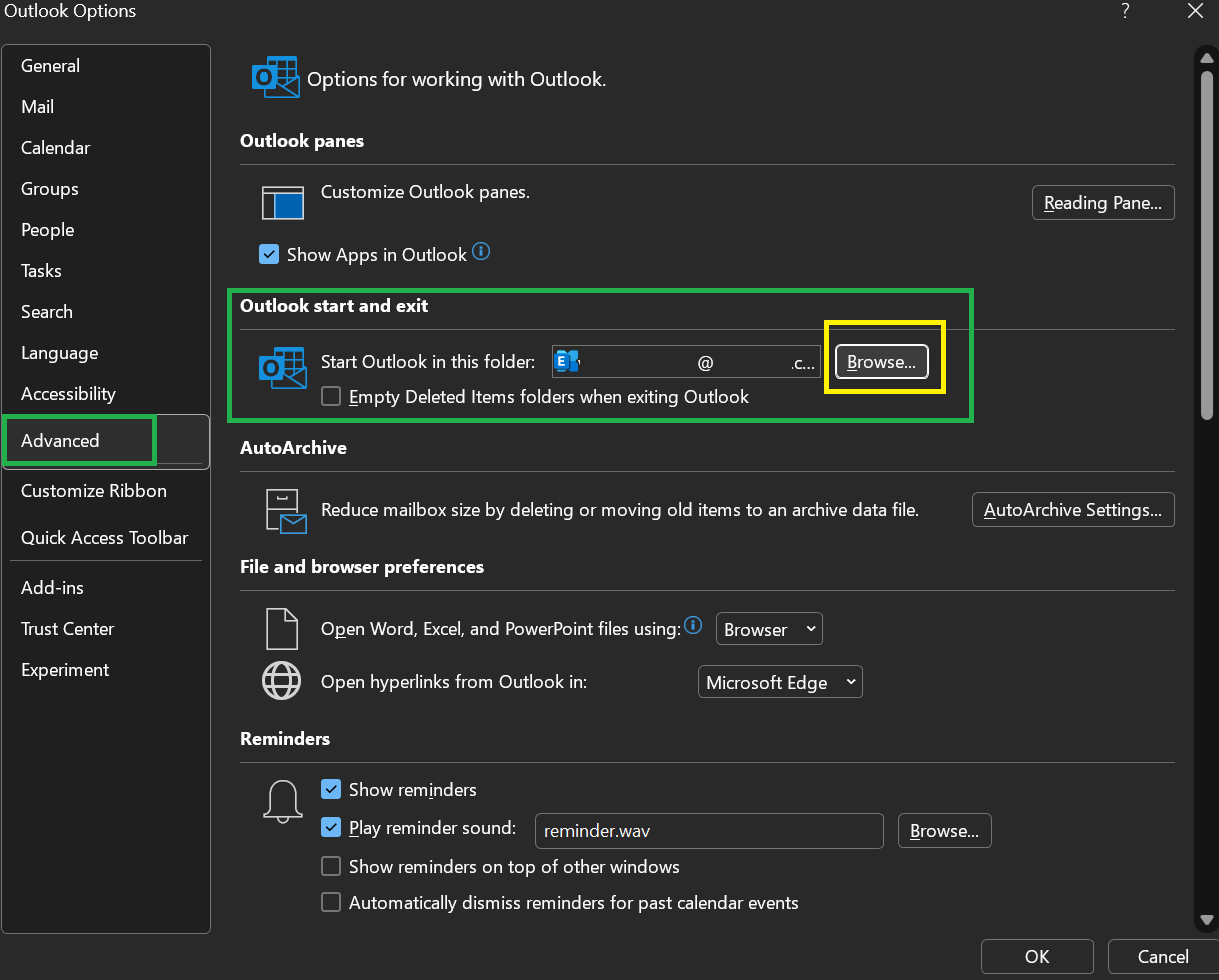The height and width of the screenshot is (980, 1219).
Task: Click the AutoArchive mailbox icon
Action: 283,510
